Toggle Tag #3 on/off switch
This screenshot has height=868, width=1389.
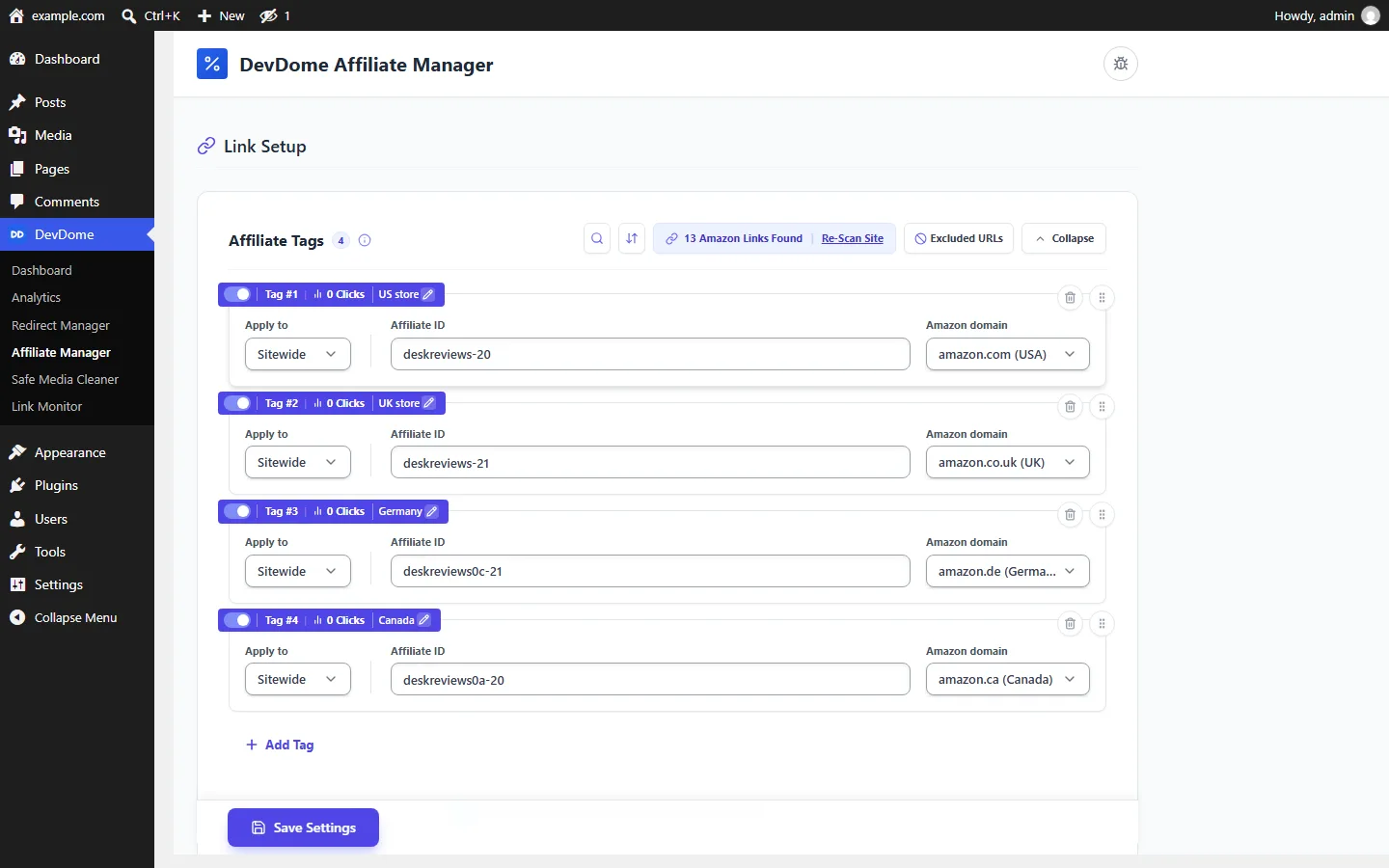(237, 511)
